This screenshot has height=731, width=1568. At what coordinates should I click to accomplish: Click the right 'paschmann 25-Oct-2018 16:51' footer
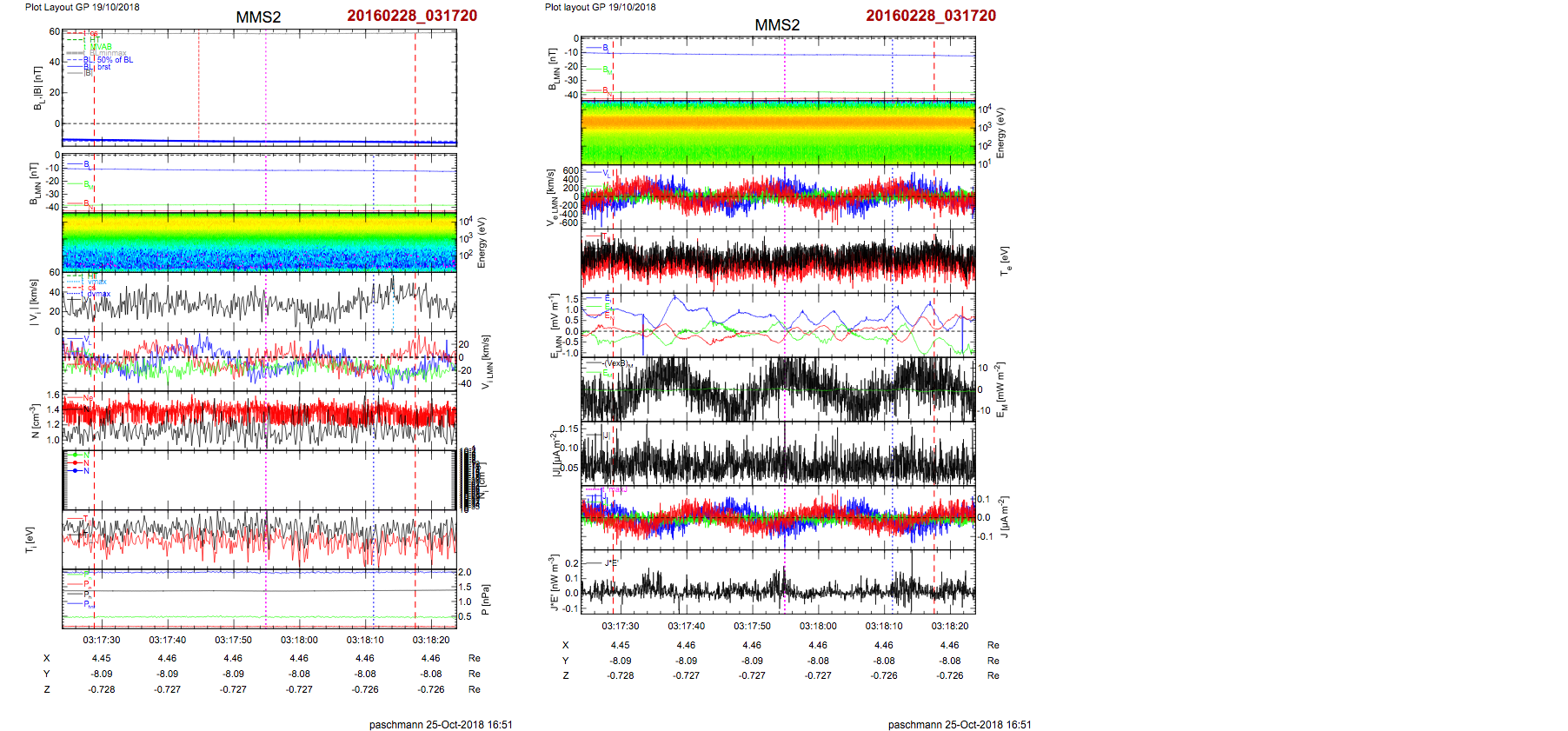(x=960, y=724)
